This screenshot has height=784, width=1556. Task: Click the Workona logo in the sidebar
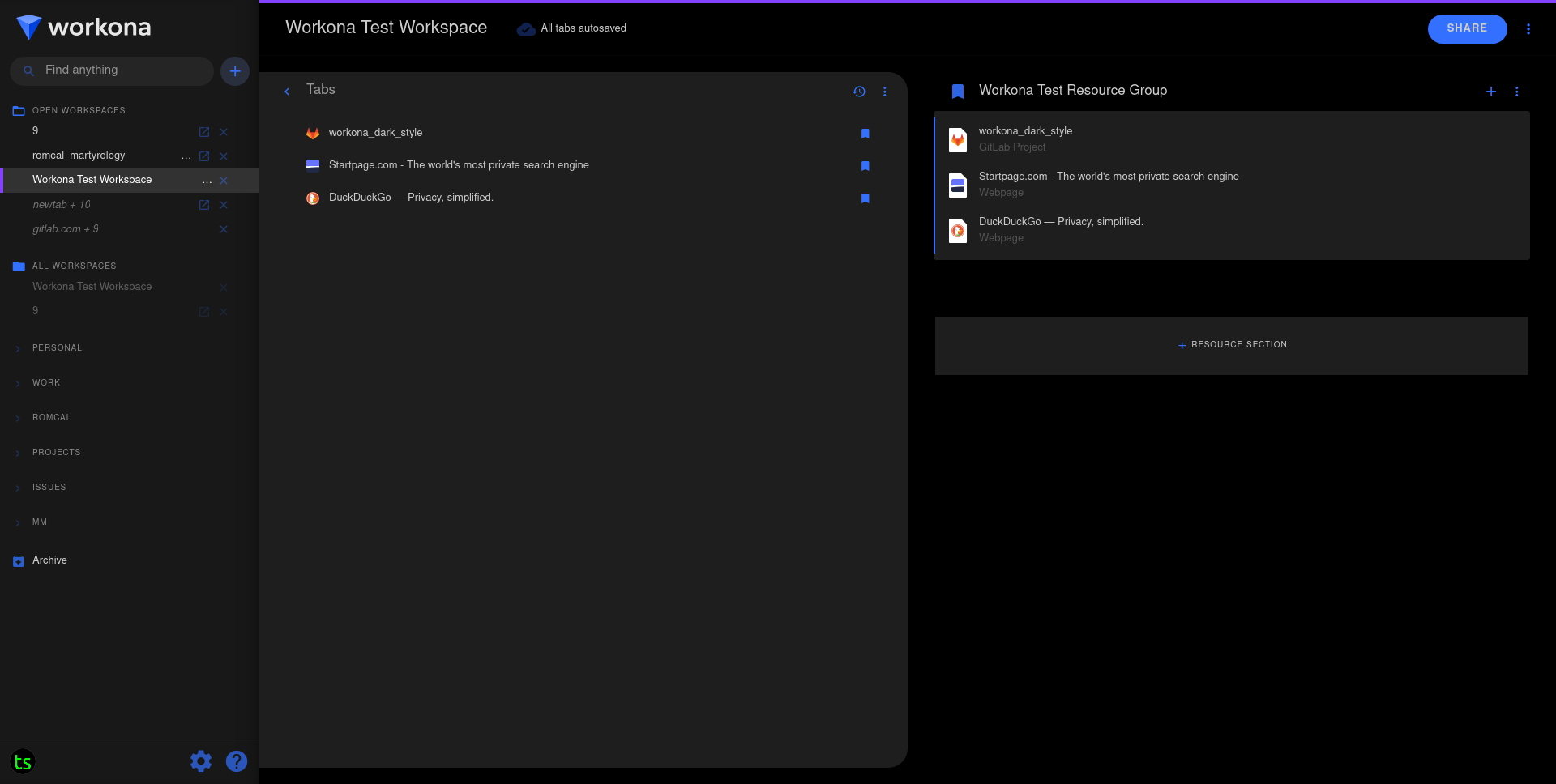point(83,28)
